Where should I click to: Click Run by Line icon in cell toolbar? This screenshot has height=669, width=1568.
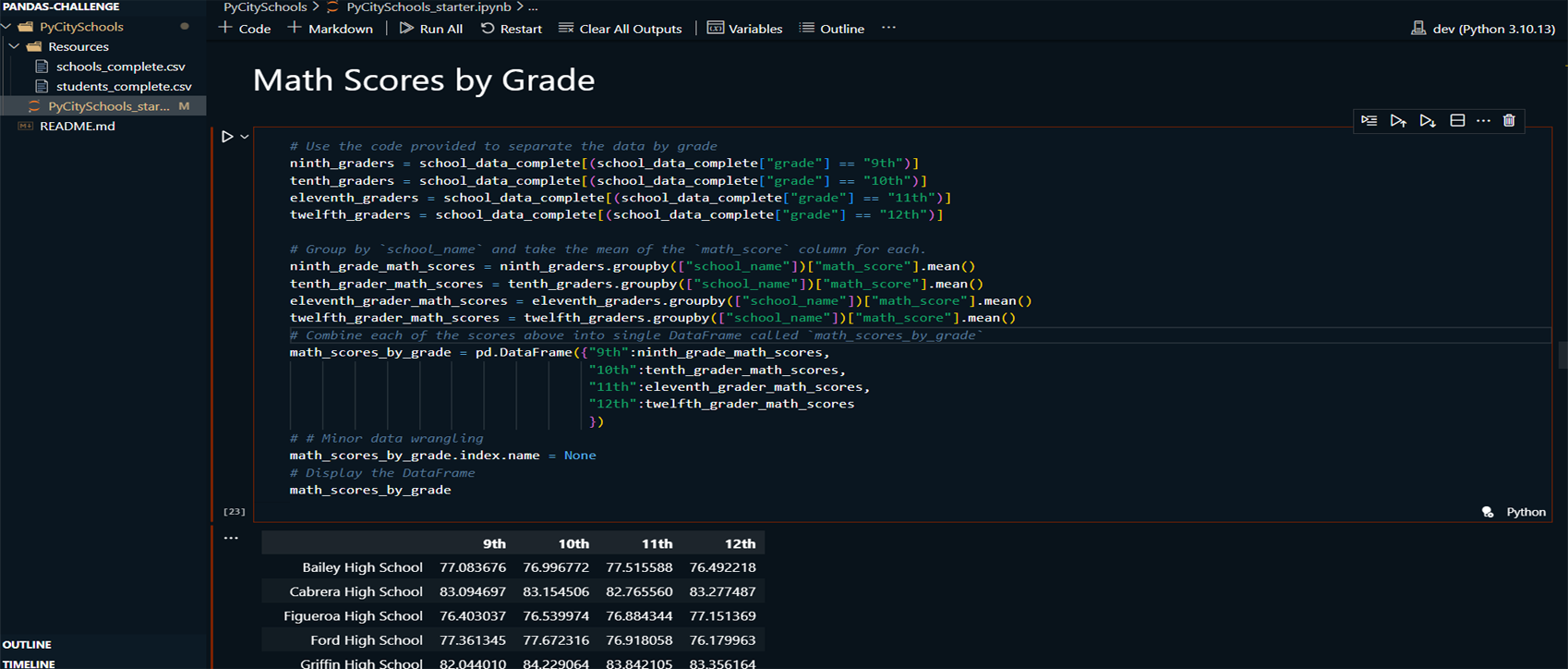(1369, 121)
